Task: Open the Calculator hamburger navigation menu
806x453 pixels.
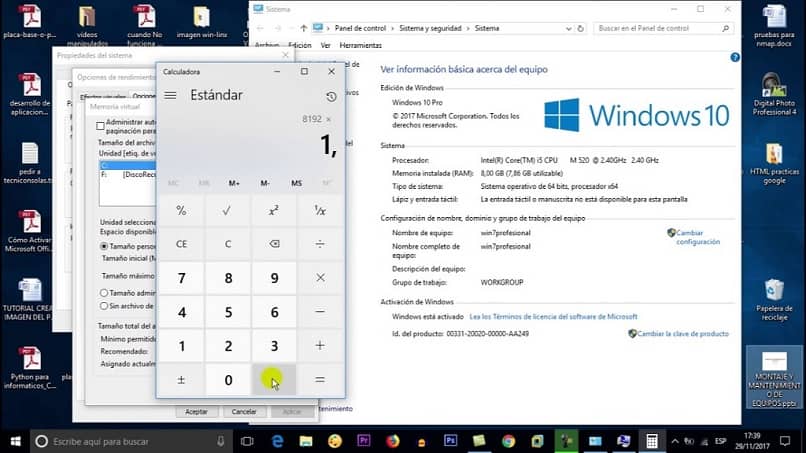Action: click(170, 96)
